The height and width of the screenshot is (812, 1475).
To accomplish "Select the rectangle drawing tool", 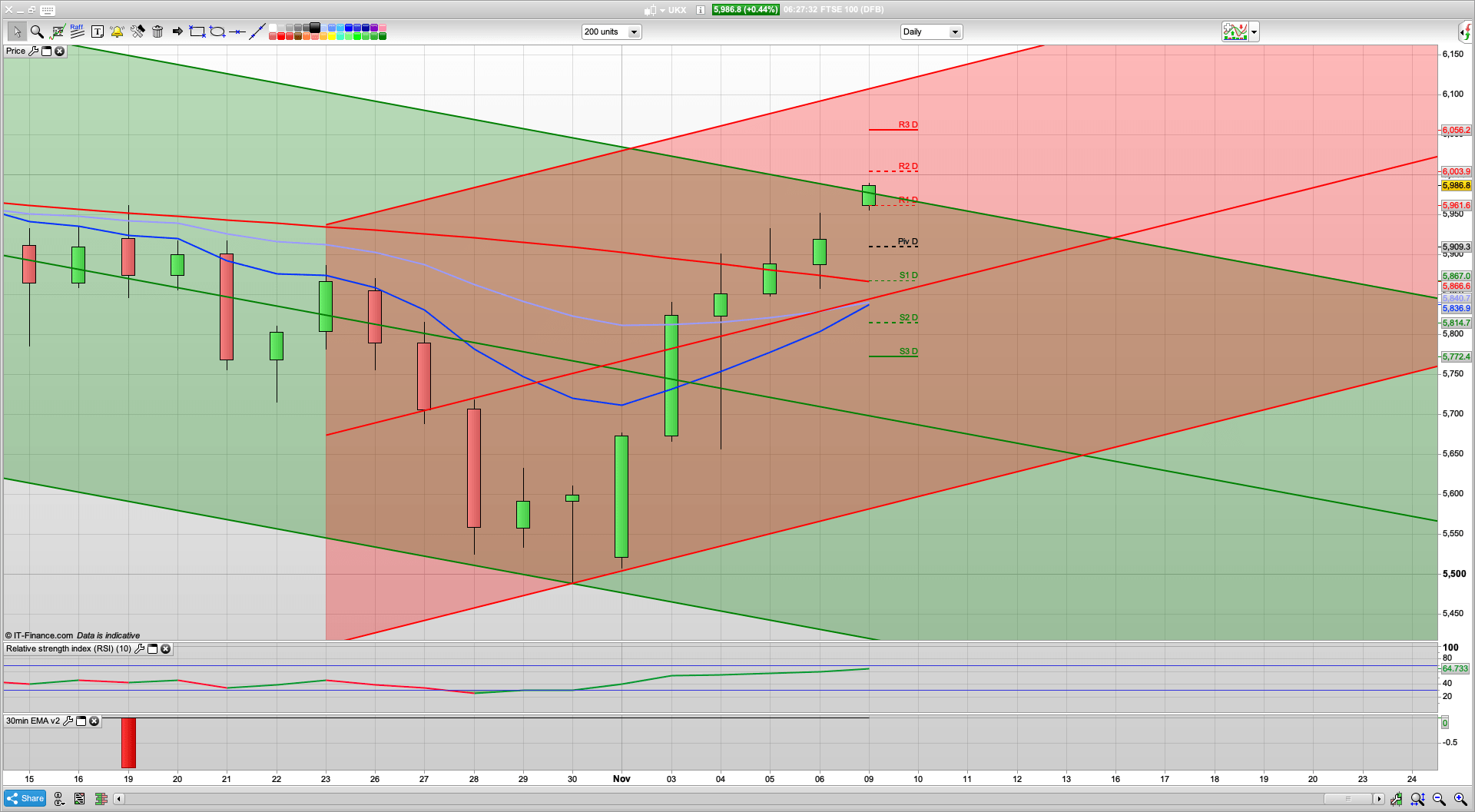I will coord(196,31).
